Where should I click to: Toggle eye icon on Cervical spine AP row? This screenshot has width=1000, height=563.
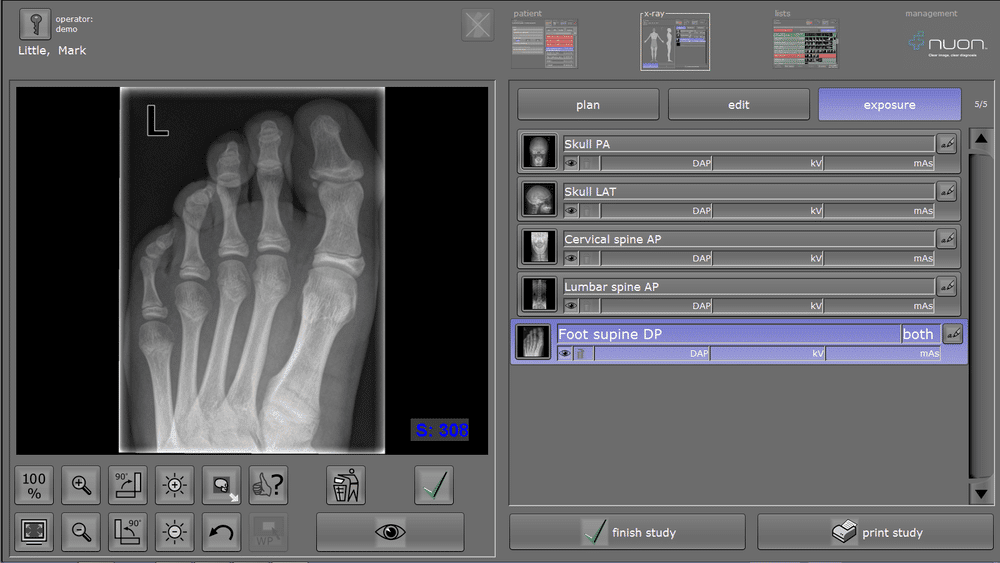tap(571, 258)
